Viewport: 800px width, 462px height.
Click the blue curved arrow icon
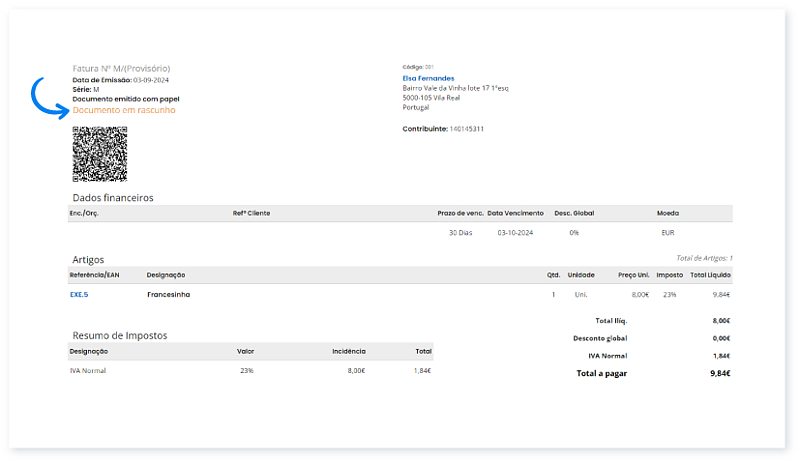click(x=46, y=97)
